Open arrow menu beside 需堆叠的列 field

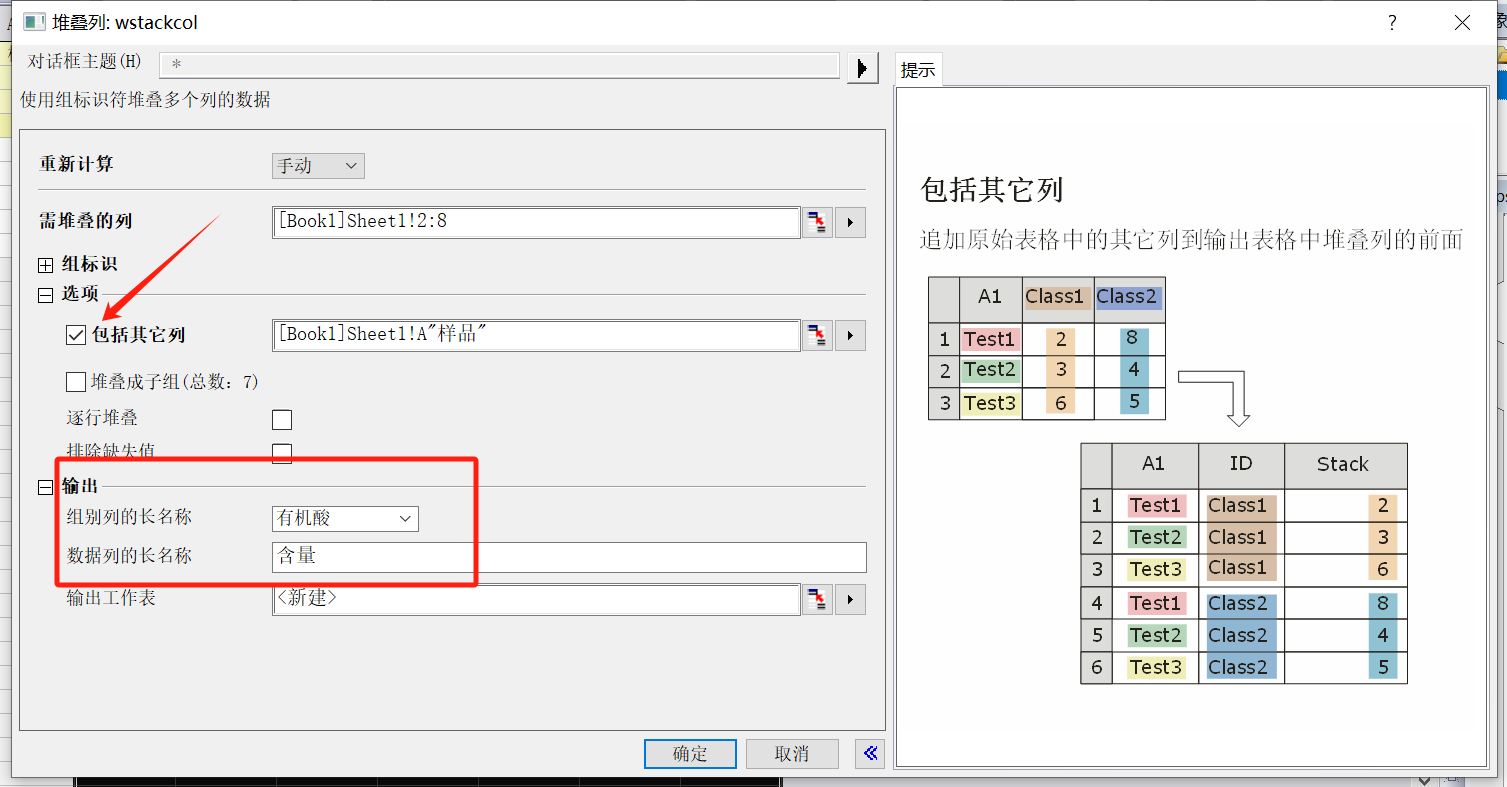pyautogui.click(x=850, y=222)
